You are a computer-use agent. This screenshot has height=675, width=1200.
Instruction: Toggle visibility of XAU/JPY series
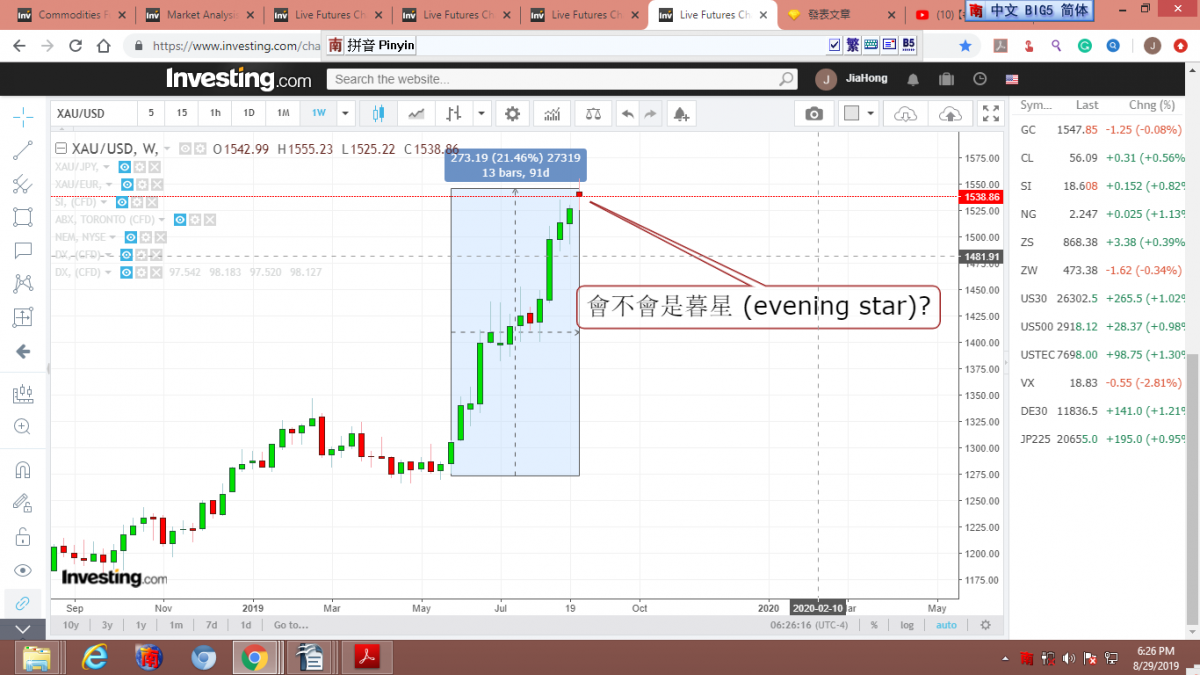point(126,166)
